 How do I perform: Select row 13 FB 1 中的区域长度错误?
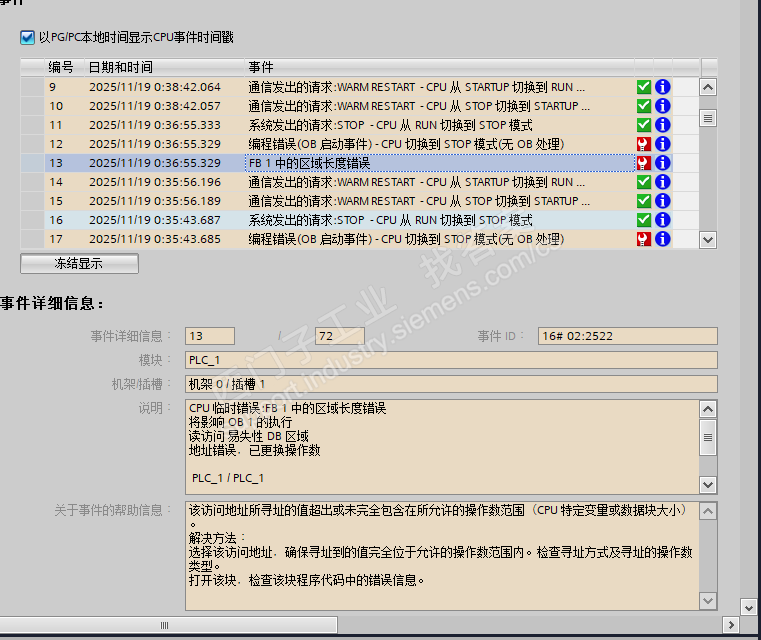360,163
